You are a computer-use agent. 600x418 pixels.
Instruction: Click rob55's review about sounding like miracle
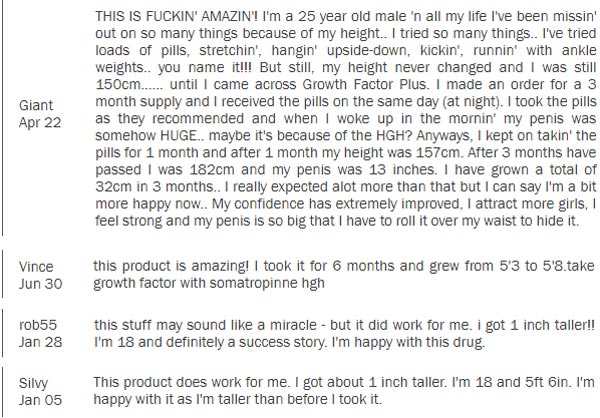[344, 333]
